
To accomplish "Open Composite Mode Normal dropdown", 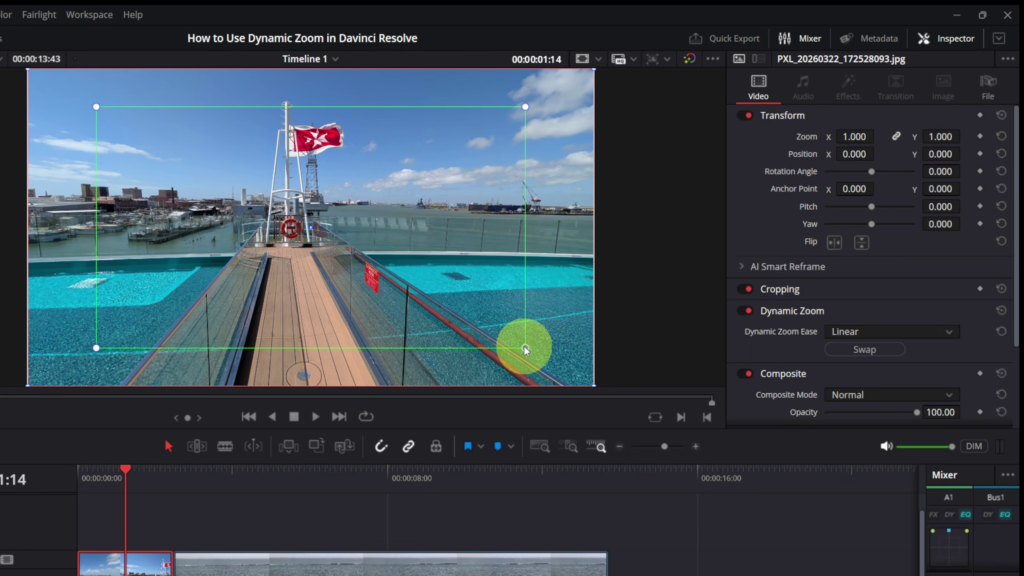I will coord(891,394).
